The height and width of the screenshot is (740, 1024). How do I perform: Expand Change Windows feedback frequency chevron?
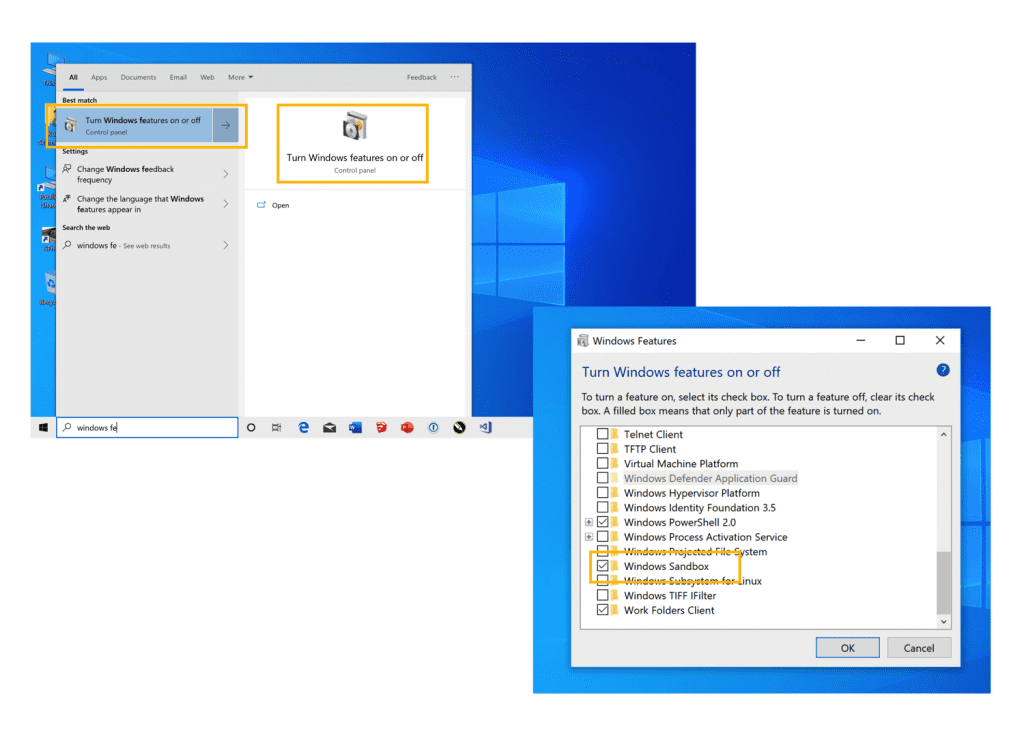coord(225,174)
